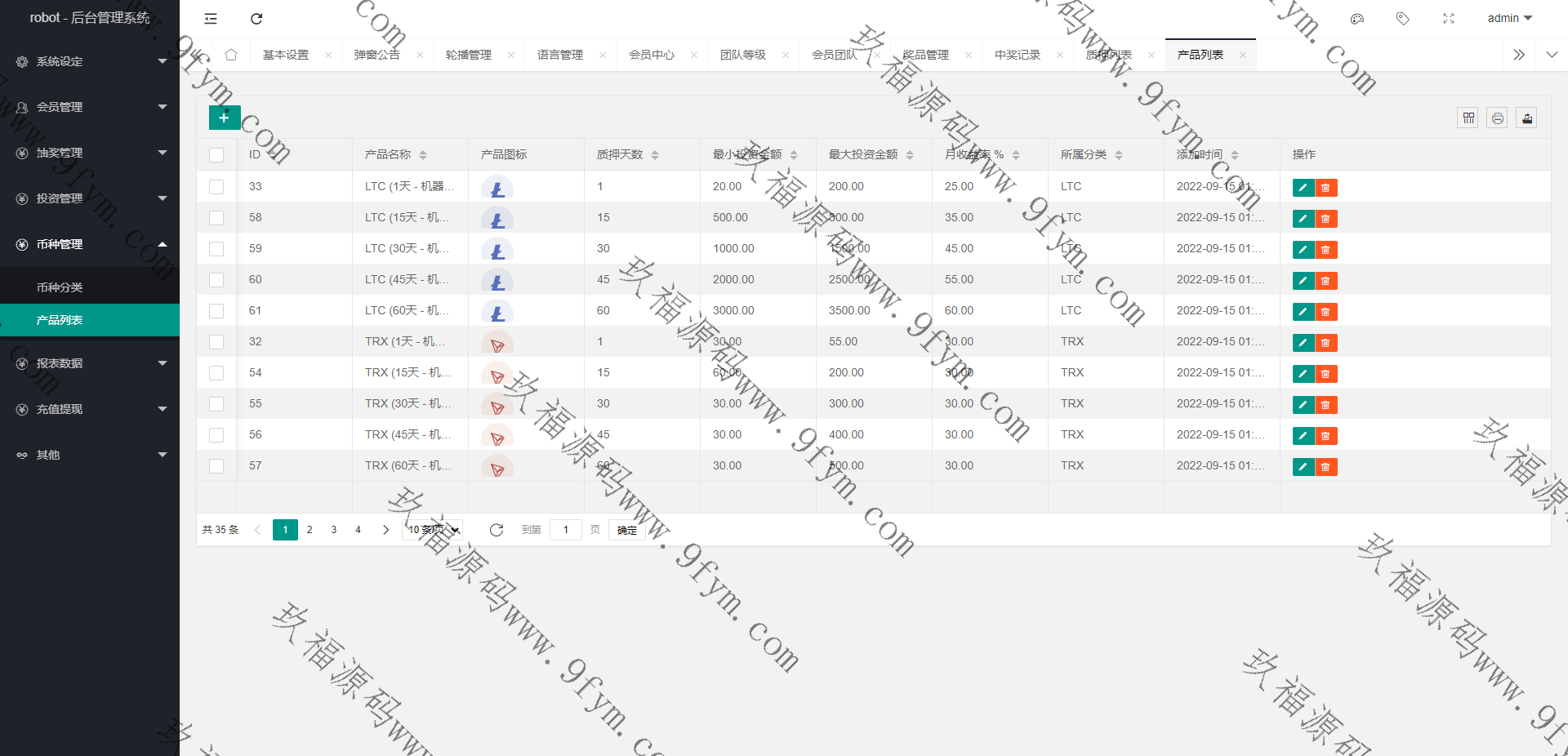Export the table data icon
Image resolution: width=1568 pixels, height=756 pixels.
1526,118
